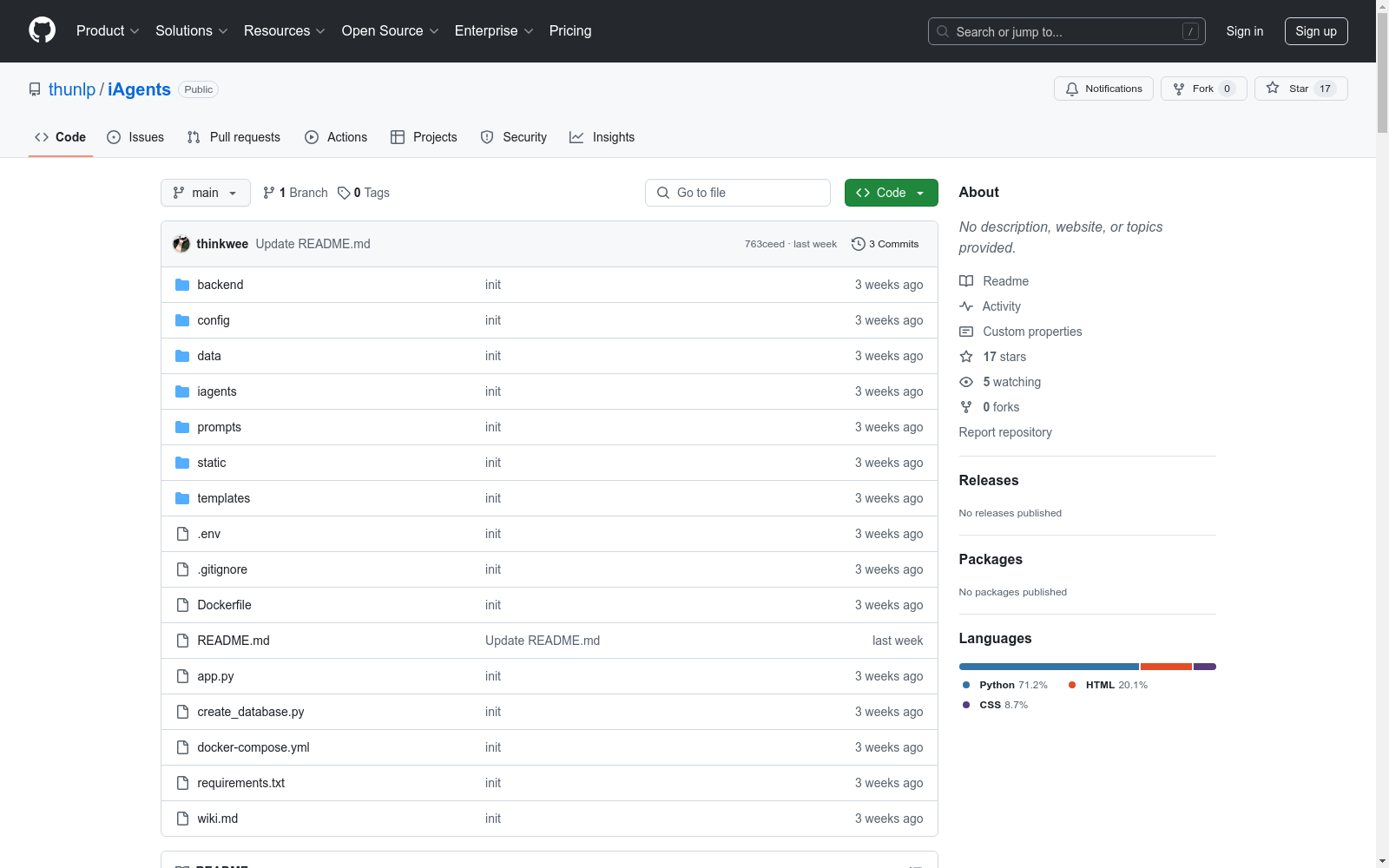Click the Fork button
Viewport: 1389px width, 868px height.
[1203, 89]
